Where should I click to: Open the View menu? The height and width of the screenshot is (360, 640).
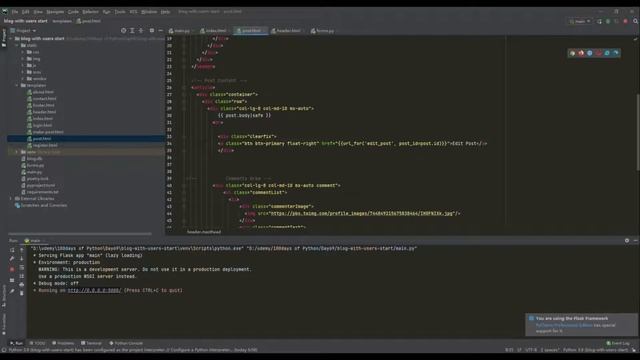pos(38,12)
